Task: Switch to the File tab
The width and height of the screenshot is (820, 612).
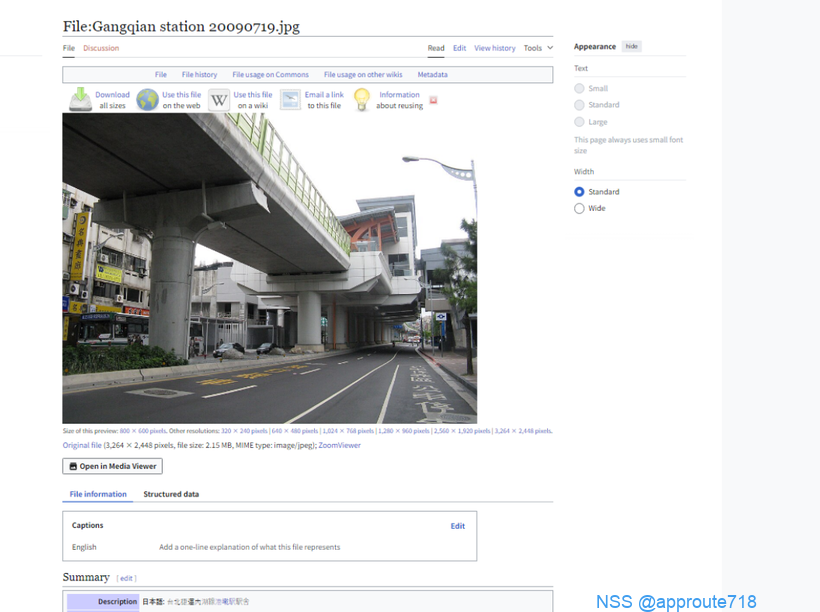Action: click(69, 48)
